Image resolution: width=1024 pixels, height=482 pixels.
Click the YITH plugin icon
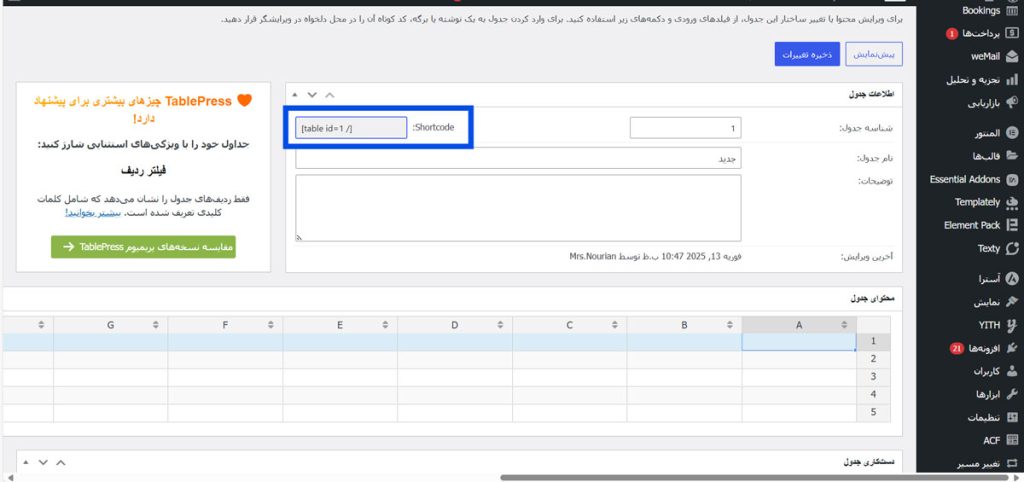pos(1012,325)
